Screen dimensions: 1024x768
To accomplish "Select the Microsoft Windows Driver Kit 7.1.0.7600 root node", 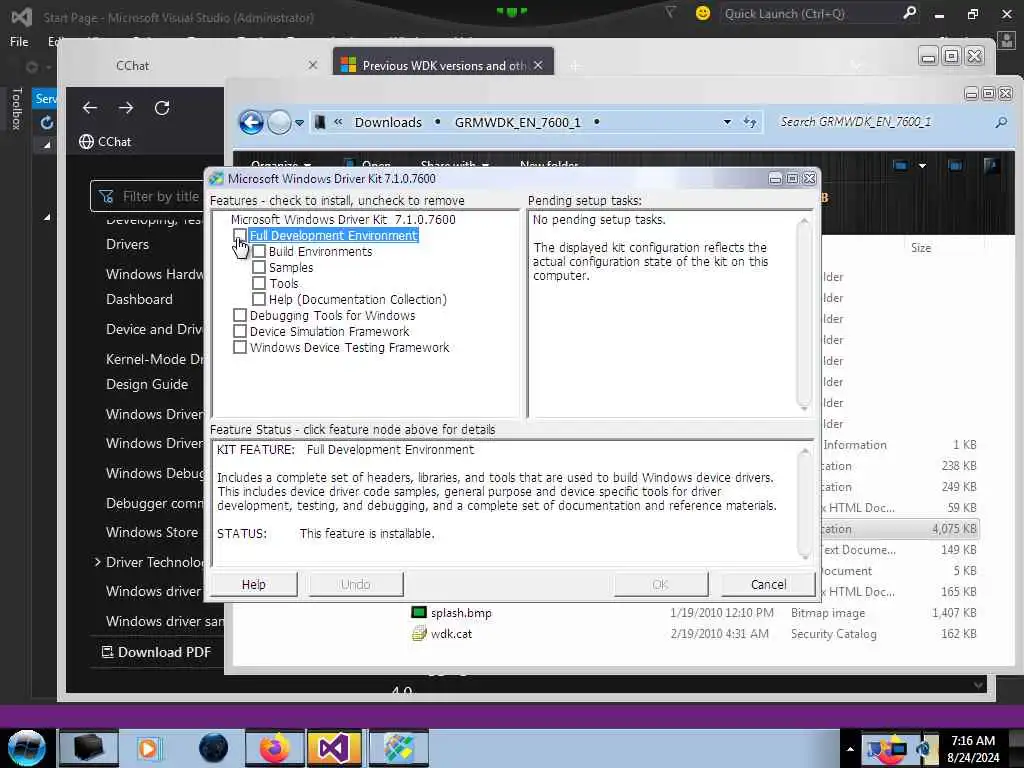I will pyautogui.click(x=343, y=219).
